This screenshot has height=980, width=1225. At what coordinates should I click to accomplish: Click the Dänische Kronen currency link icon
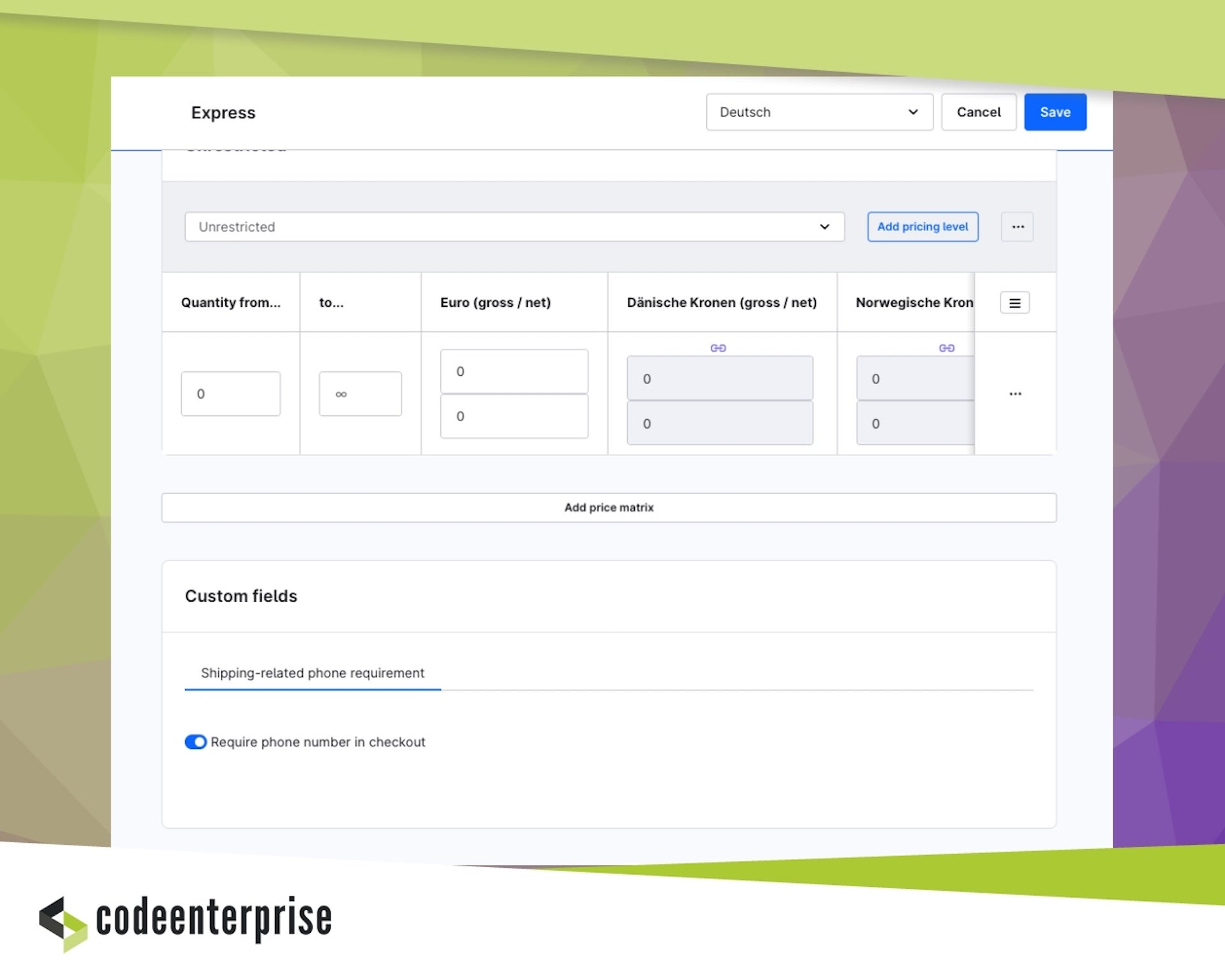718,348
